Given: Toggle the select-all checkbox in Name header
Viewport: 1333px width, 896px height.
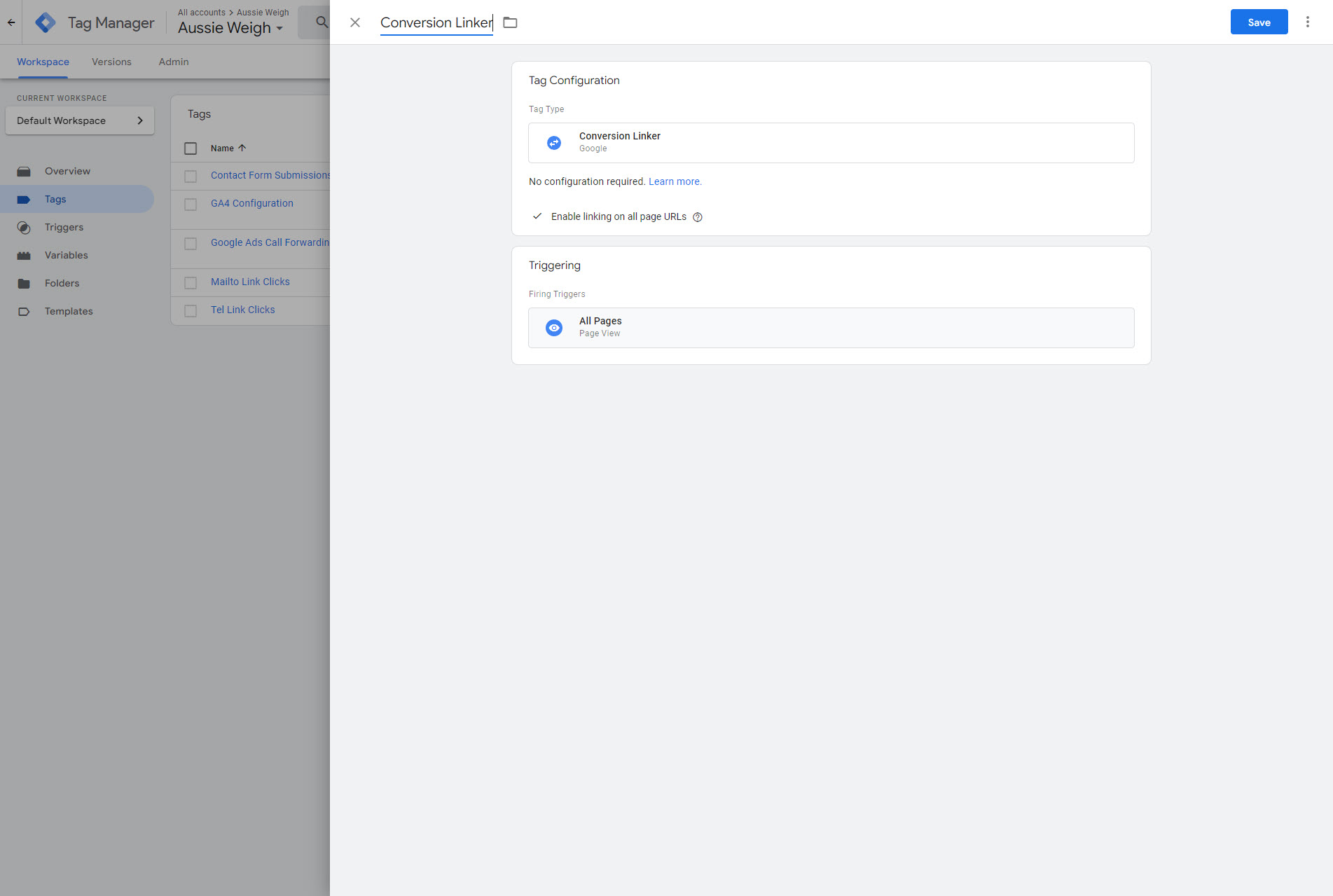Looking at the screenshot, I should pos(191,149).
